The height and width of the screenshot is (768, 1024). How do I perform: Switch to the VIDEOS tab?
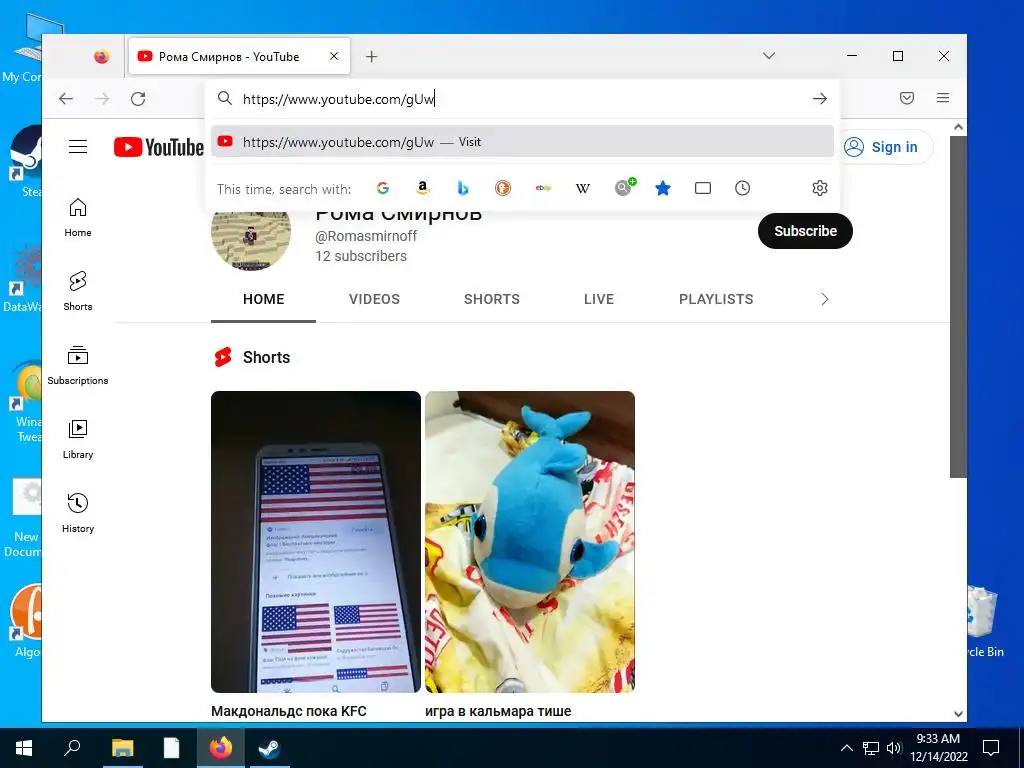pos(374,299)
